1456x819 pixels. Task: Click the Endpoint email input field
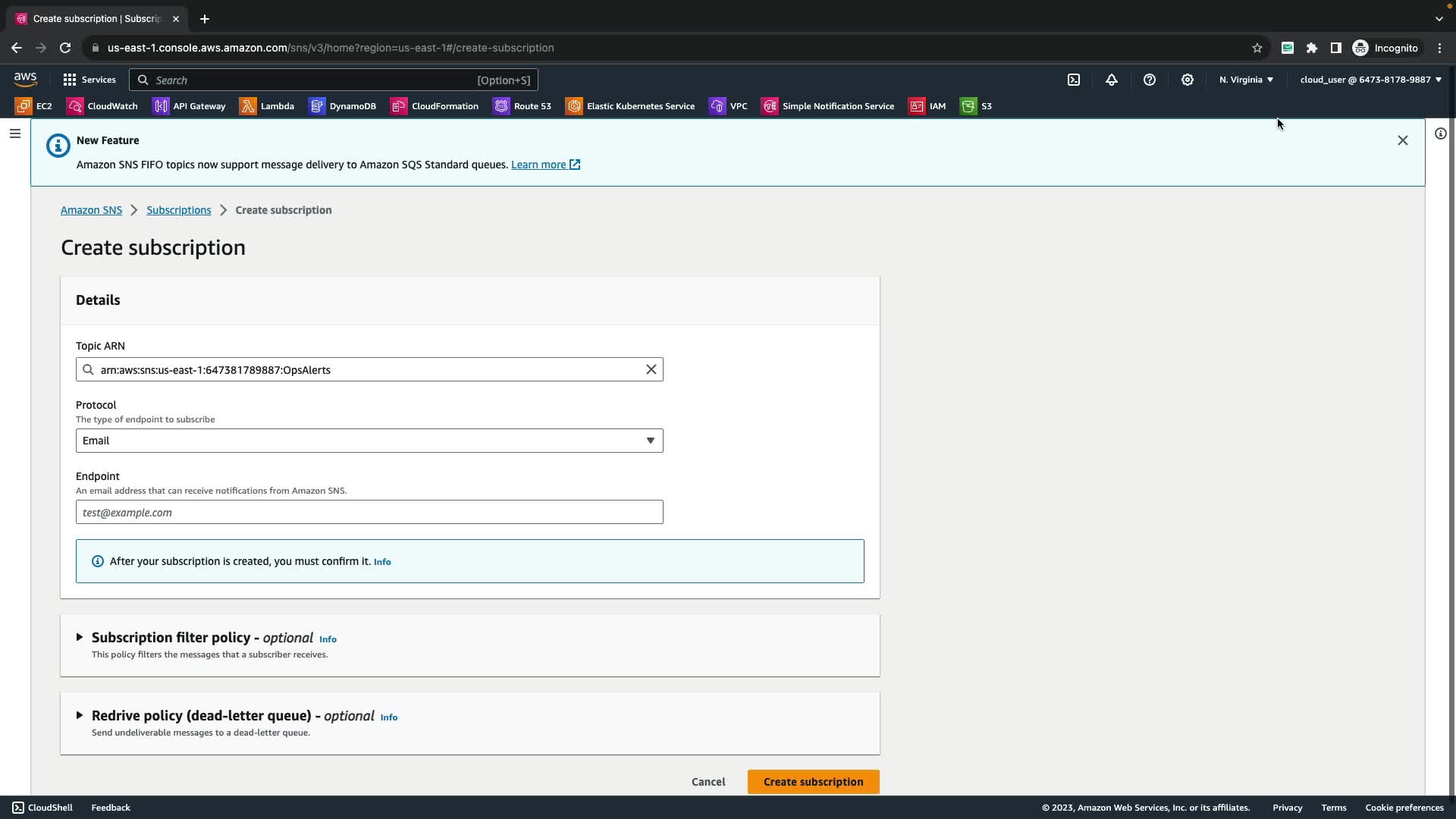pyautogui.click(x=369, y=512)
